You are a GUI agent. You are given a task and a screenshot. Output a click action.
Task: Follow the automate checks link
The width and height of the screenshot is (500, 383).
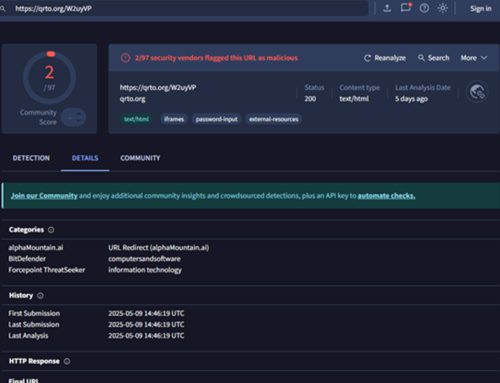[x=386, y=196]
